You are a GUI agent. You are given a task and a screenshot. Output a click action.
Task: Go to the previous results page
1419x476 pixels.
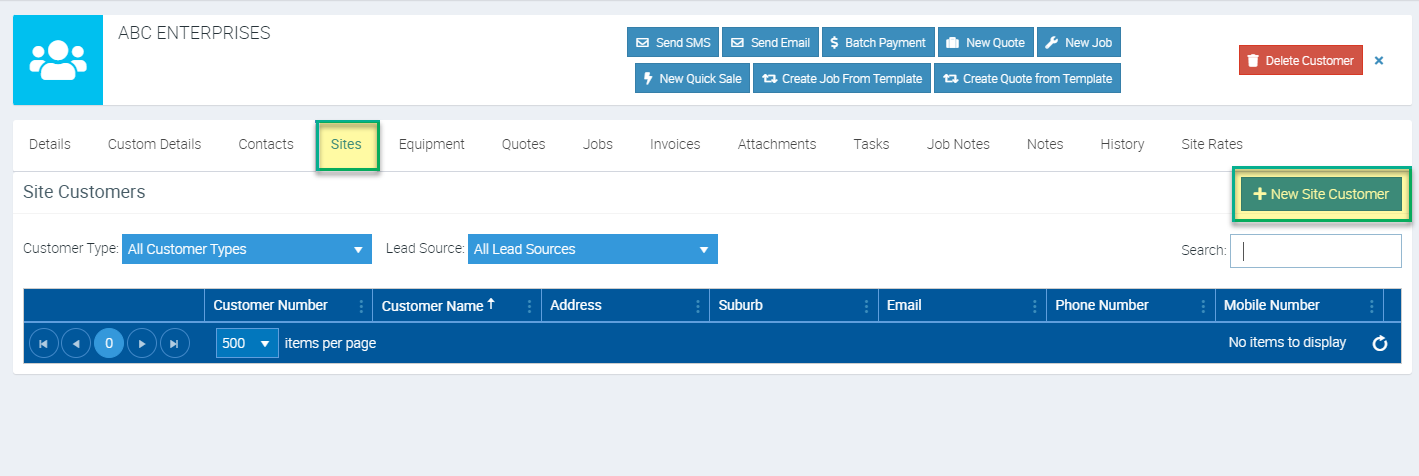tap(76, 343)
